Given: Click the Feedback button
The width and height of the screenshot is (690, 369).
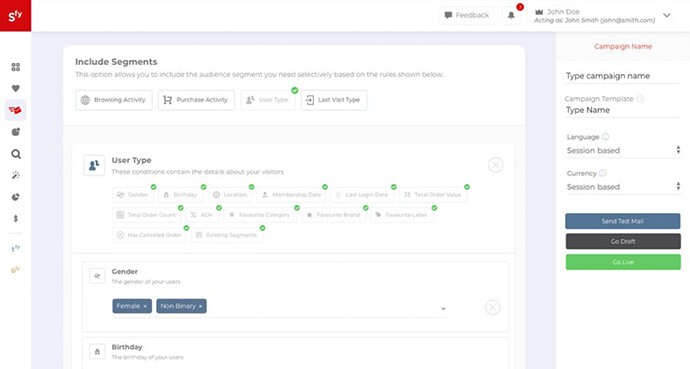Looking at the screenshot, I should (x=467, y=15).
